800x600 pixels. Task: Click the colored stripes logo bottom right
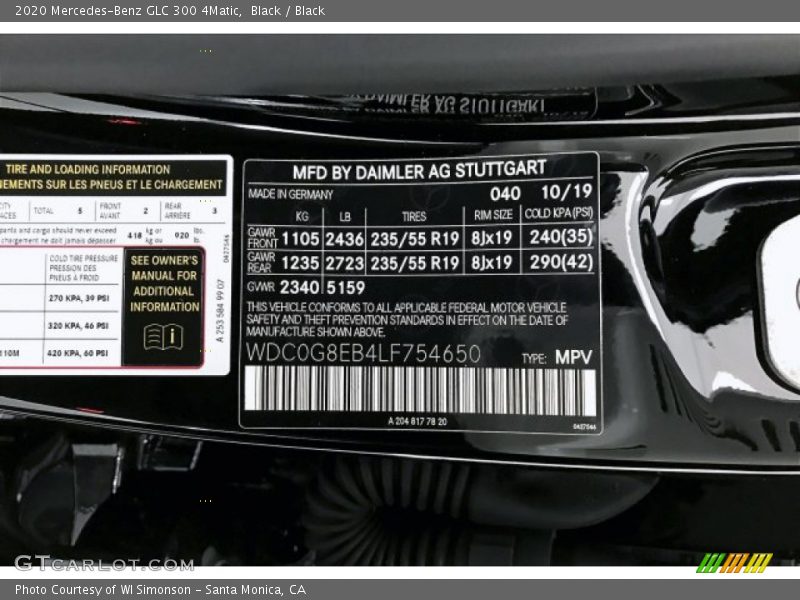coord(734,562)
